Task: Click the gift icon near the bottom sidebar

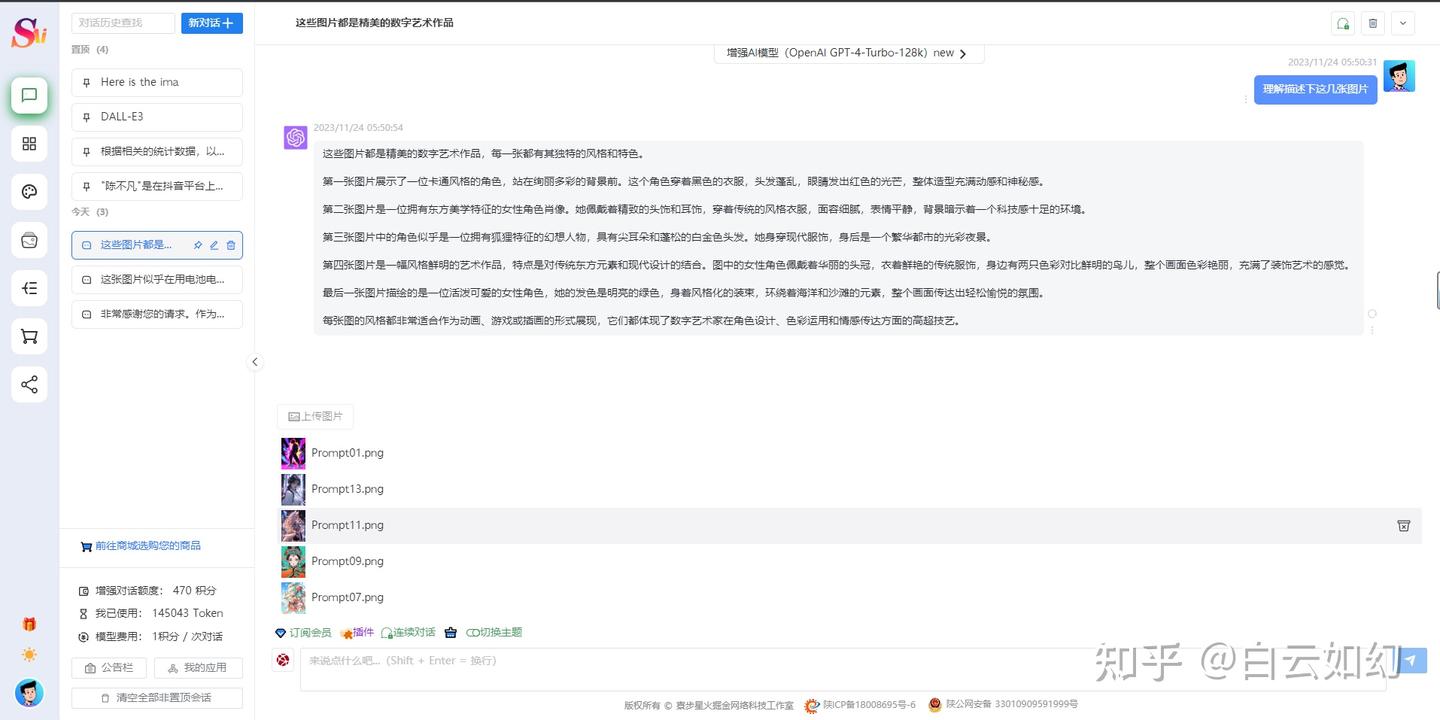Action: 29,623
